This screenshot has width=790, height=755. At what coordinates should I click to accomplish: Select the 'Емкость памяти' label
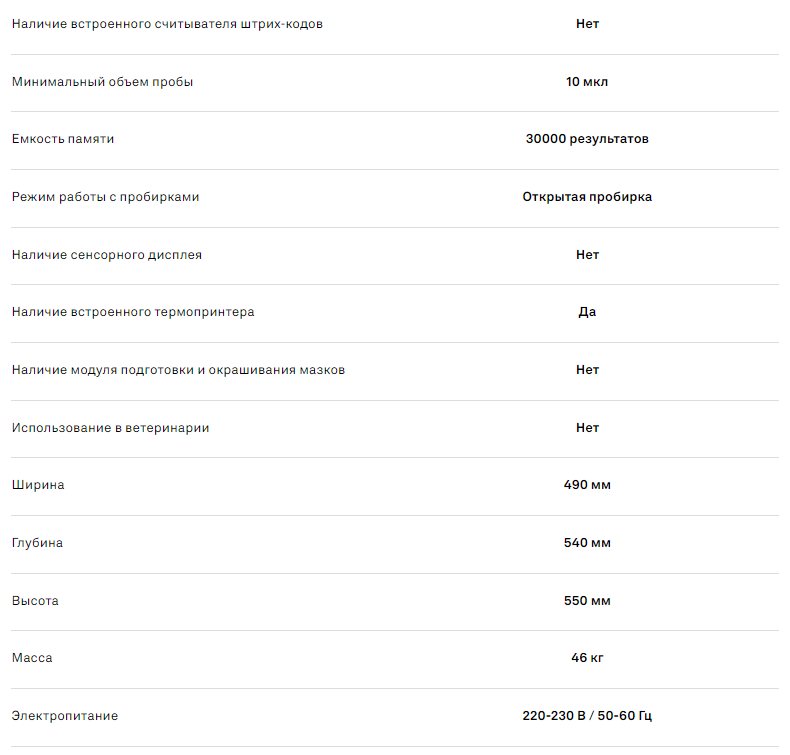click(x=63, y=139)
